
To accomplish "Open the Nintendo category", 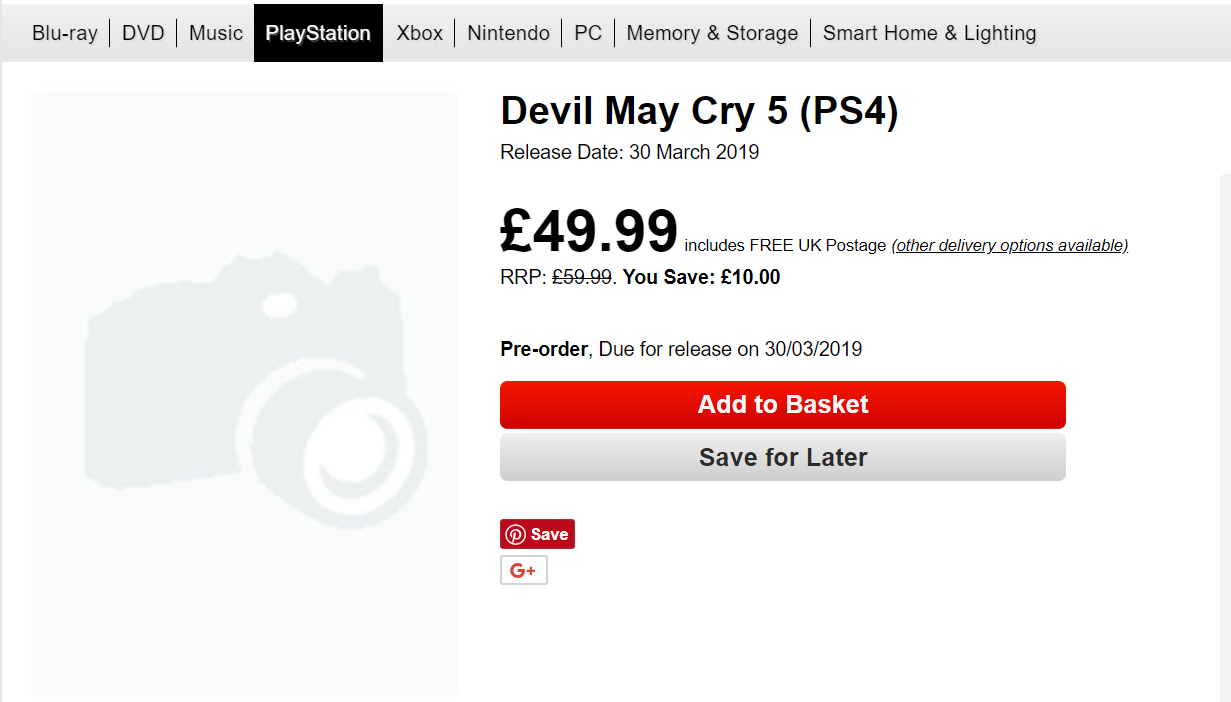I will click(x=508, y=33).
